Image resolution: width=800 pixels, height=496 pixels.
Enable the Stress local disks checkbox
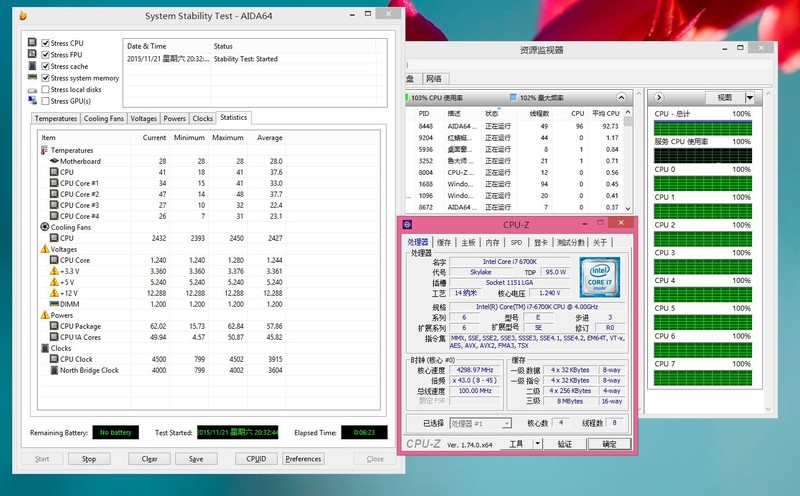45,90
